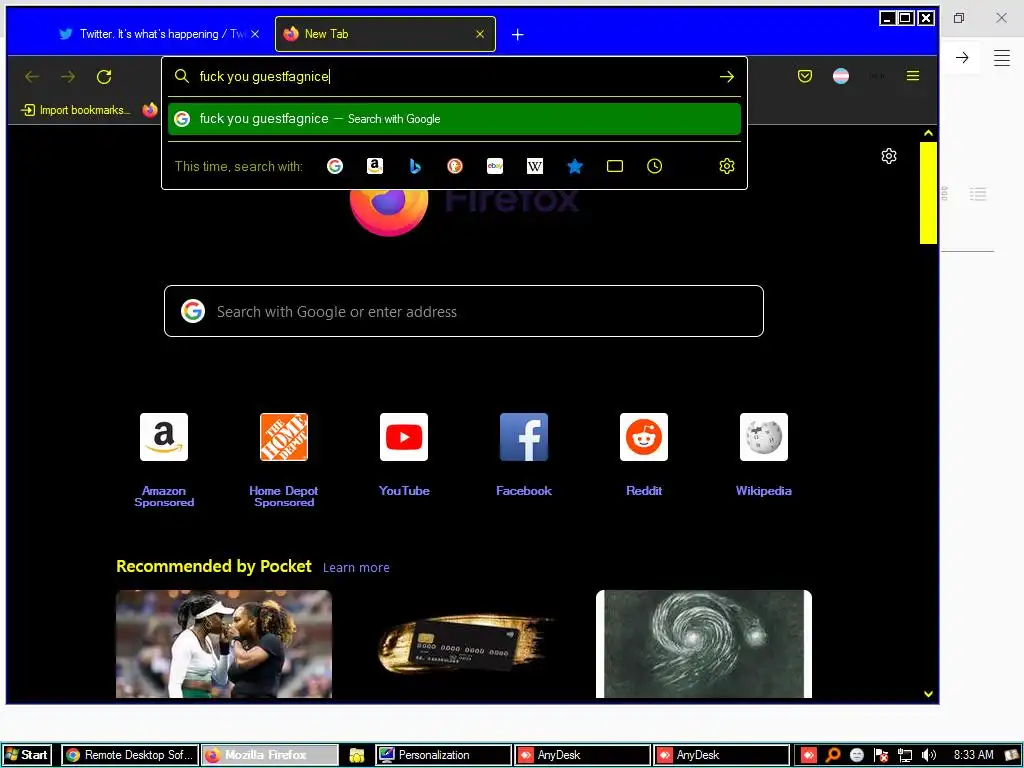Click Getting Started Firefox bookmark icon

pyautogui.click(x=150, y=110)
